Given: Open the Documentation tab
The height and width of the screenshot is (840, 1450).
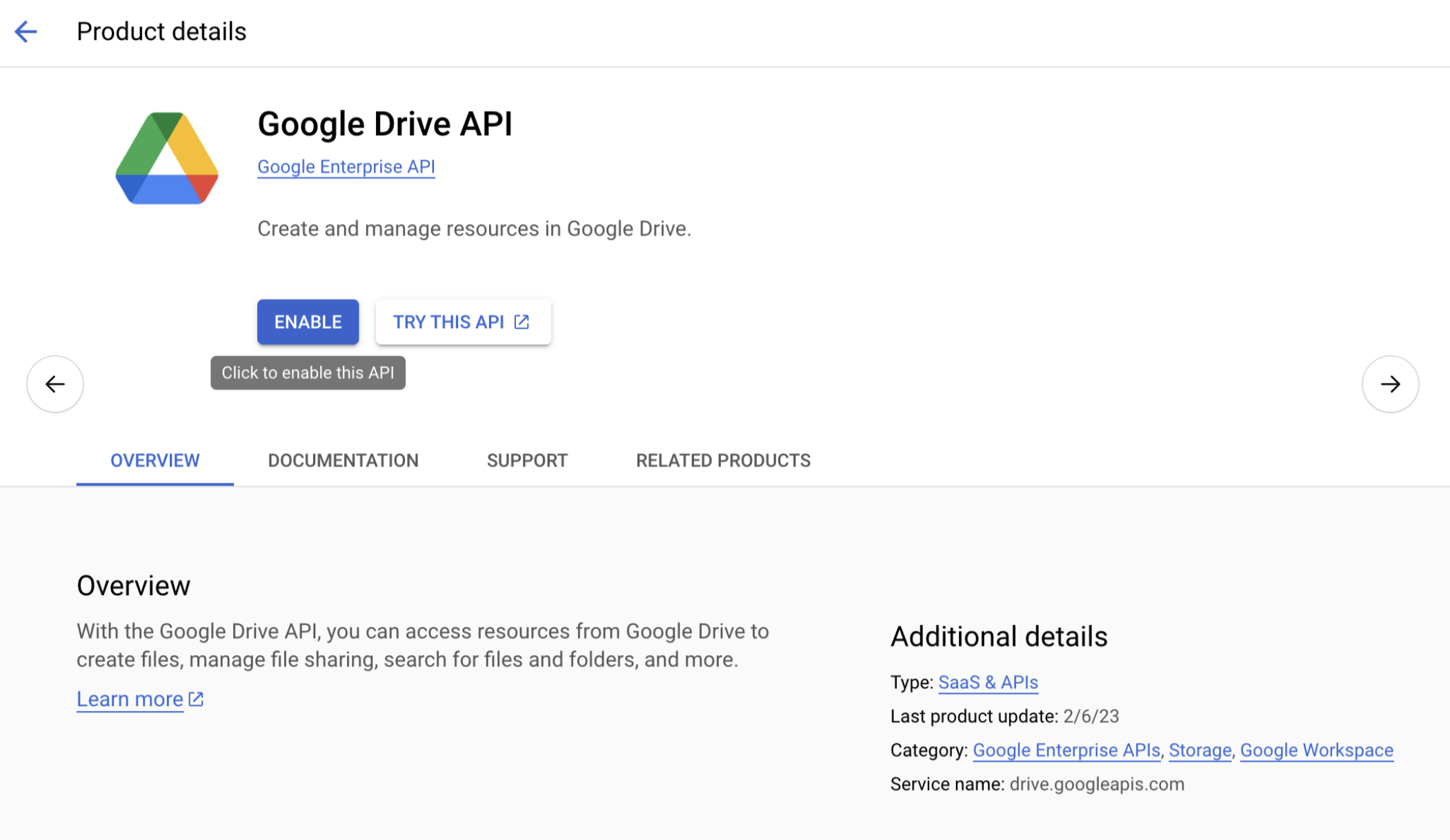Looking at the screenshot, I should 343,461.
